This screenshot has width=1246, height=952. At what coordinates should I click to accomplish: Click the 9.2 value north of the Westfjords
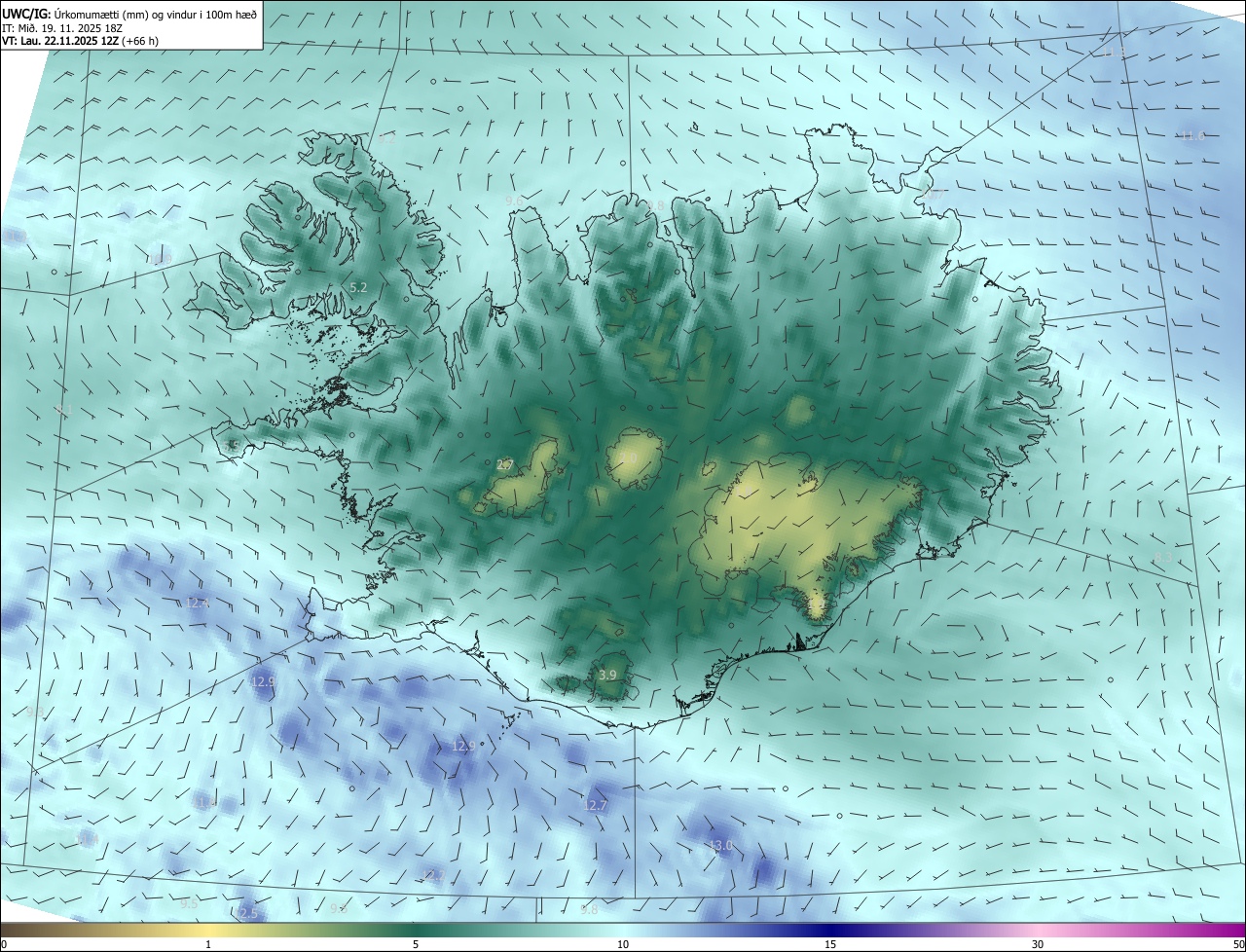coord(386,138)
